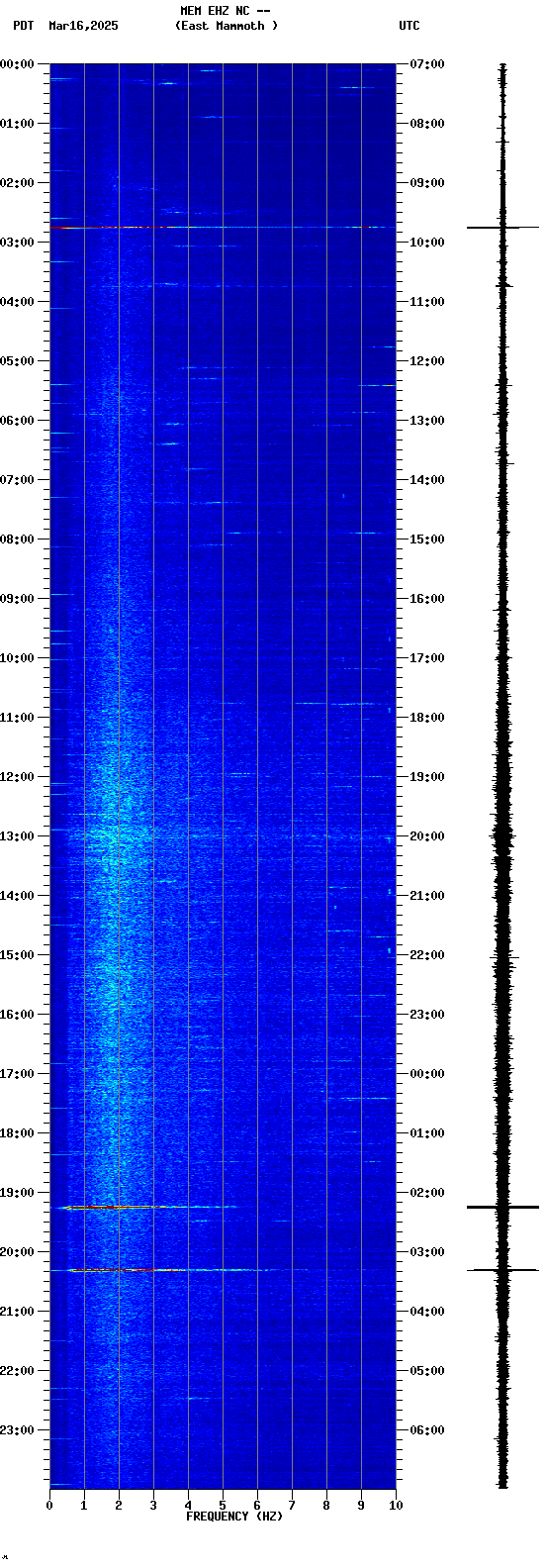The image size is (546, 1568).
Task: Click the 10:00 UTC time label
Action: pos(427,243)
